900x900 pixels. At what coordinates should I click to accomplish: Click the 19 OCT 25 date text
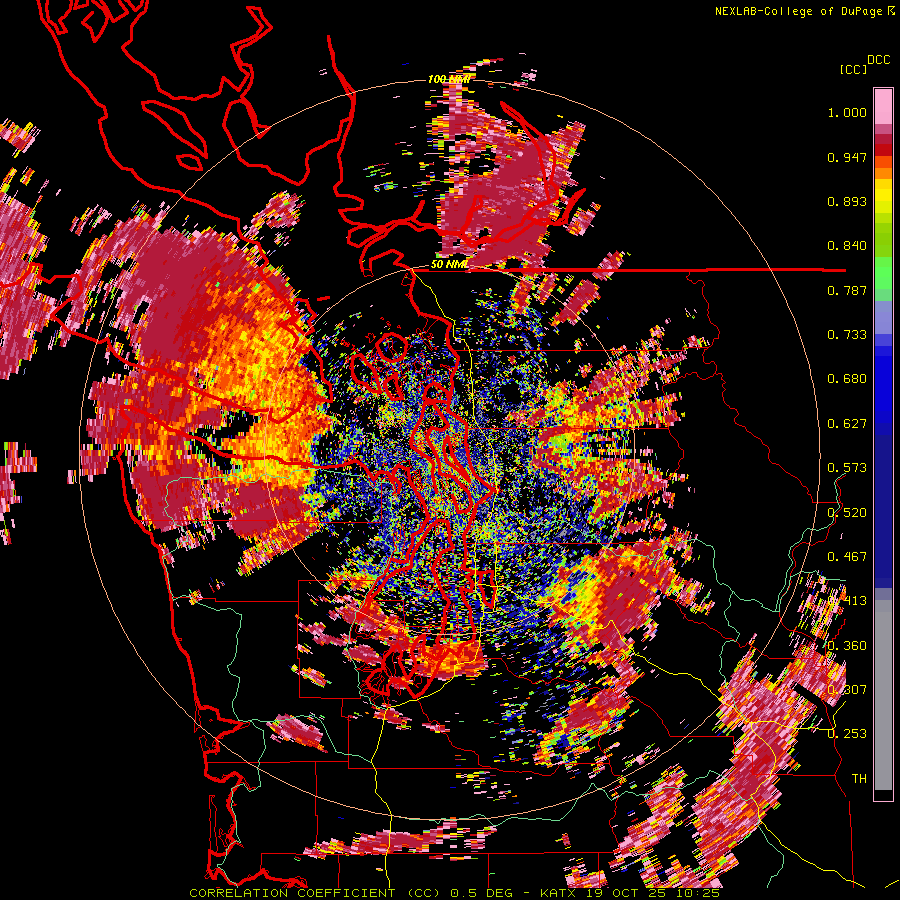(626, 893)
